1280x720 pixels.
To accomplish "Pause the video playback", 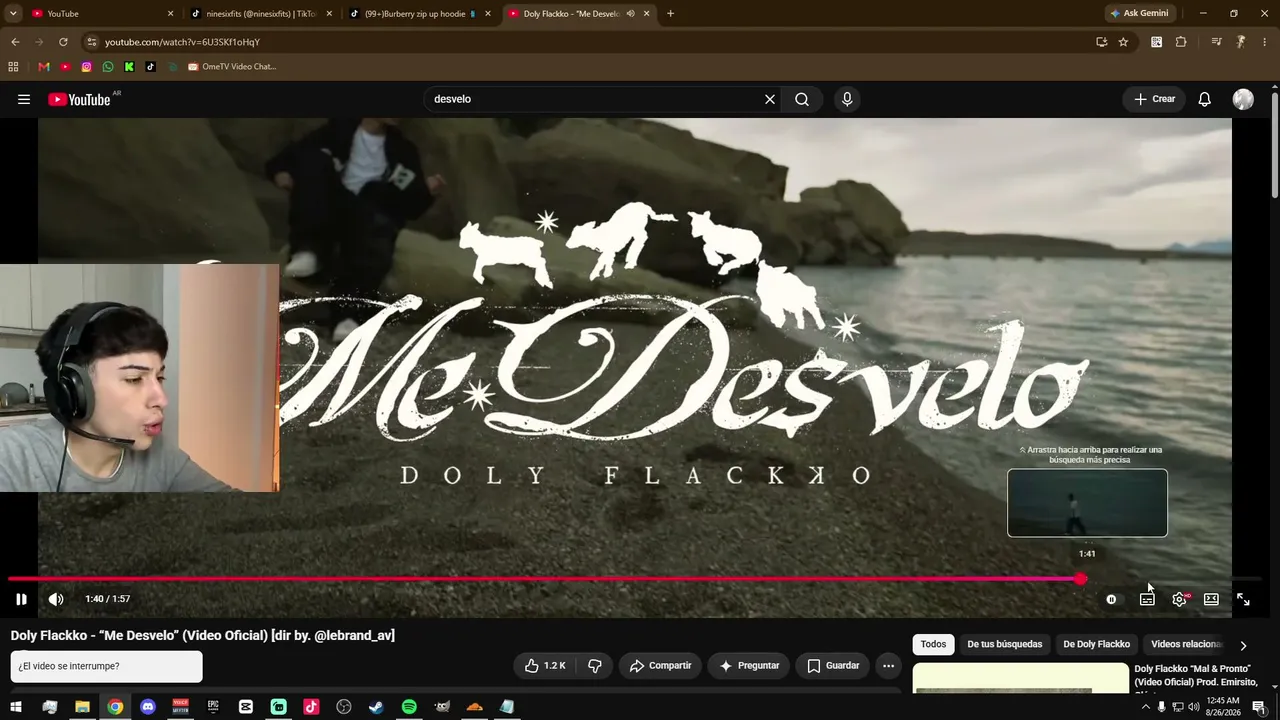I will click(21, 599).
